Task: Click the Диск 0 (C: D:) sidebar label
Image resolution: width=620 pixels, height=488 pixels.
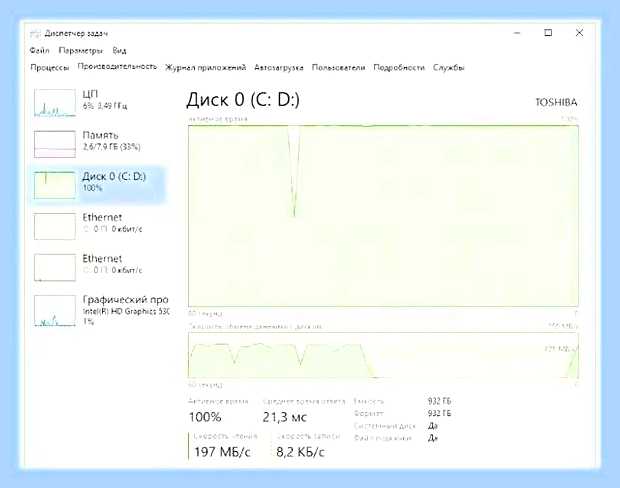Action: tap(114, 176)
